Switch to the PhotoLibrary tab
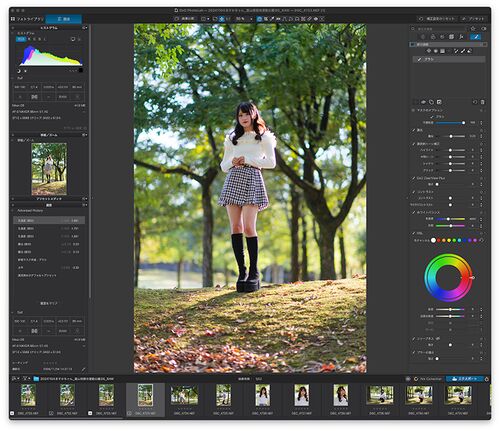 27,19
